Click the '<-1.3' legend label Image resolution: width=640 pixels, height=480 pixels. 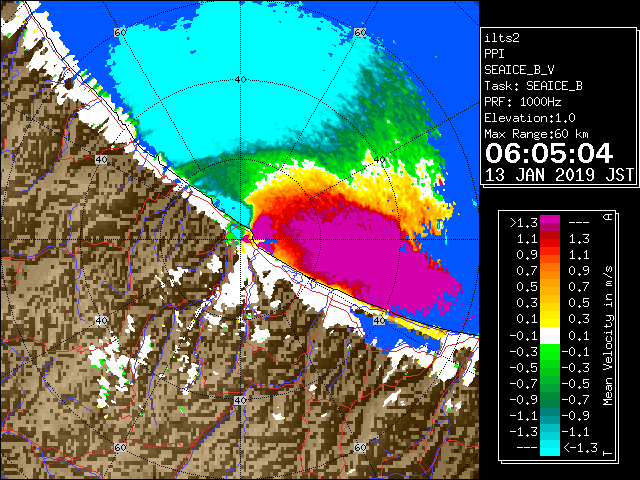click(x=580, y=448)
